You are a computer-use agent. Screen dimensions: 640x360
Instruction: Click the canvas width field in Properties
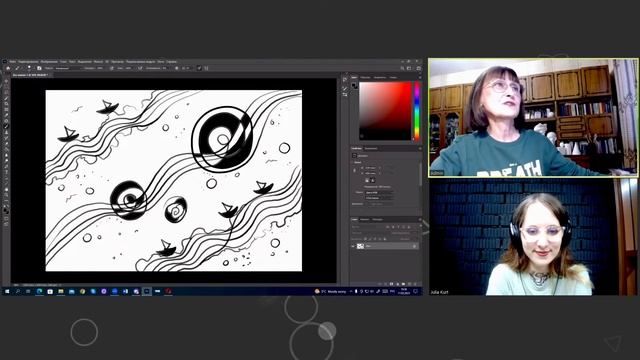click(370, 168)
